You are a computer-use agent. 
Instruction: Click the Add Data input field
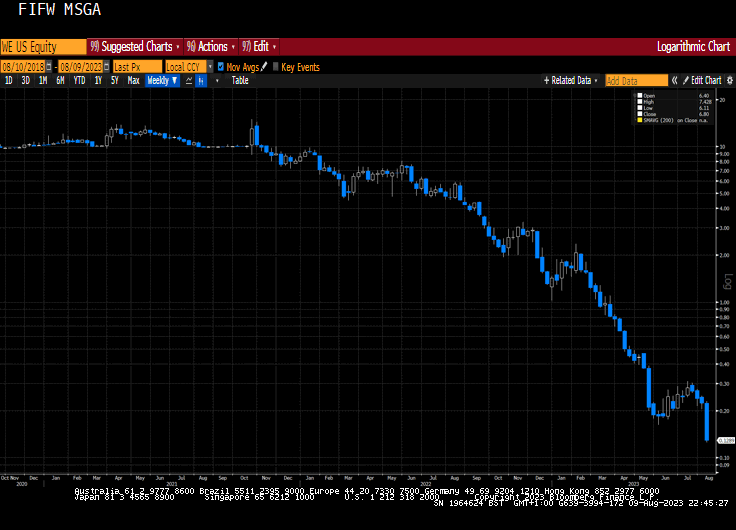click(636, 80)
